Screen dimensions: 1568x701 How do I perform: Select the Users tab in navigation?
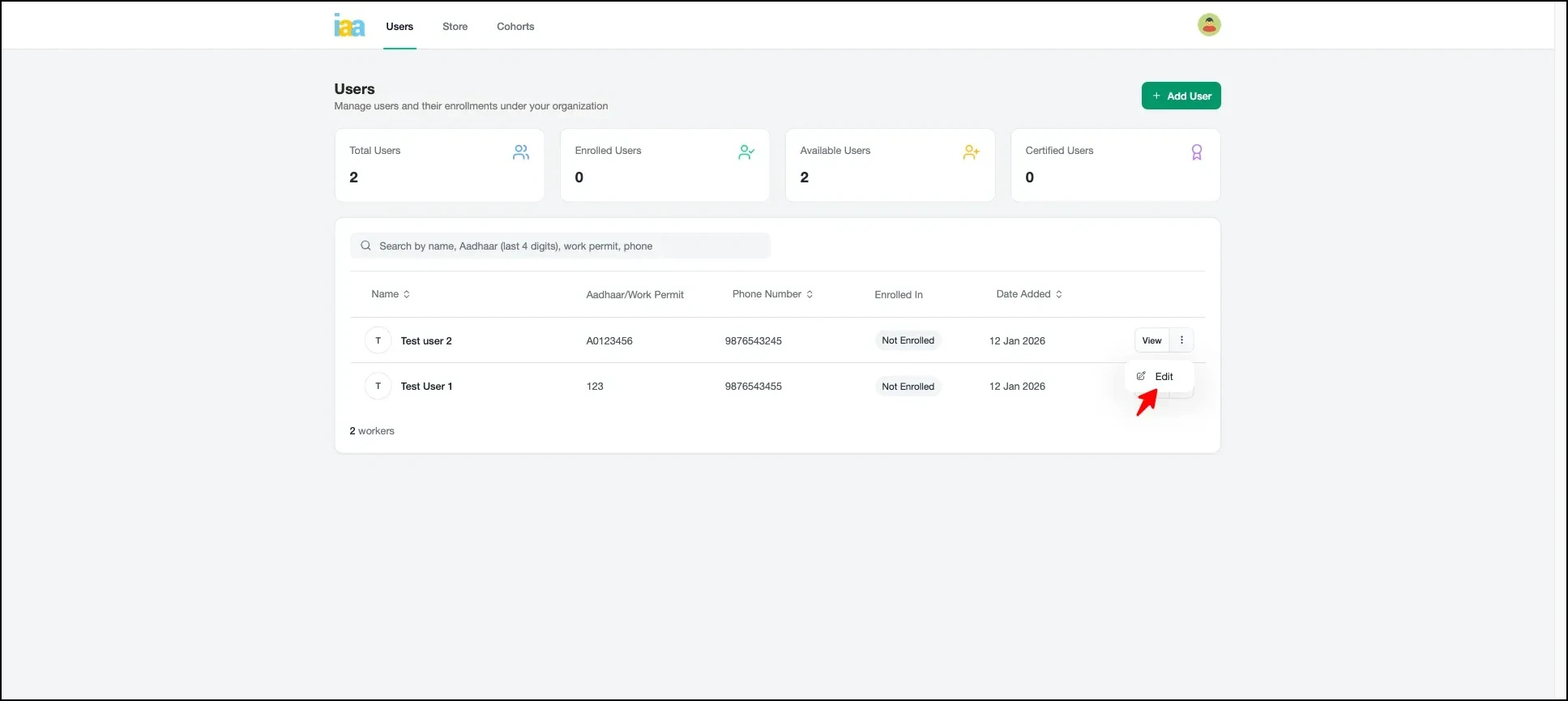pos(399,27)
